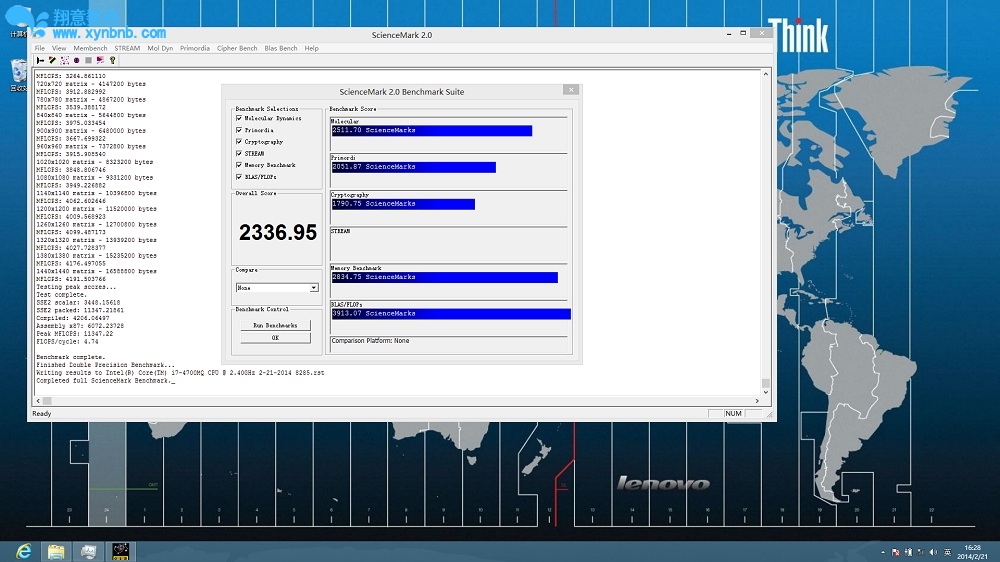Click the overall score 2336.95
Image resolution: width=1000 pixels, height=562 pixels.
[277, 233]
